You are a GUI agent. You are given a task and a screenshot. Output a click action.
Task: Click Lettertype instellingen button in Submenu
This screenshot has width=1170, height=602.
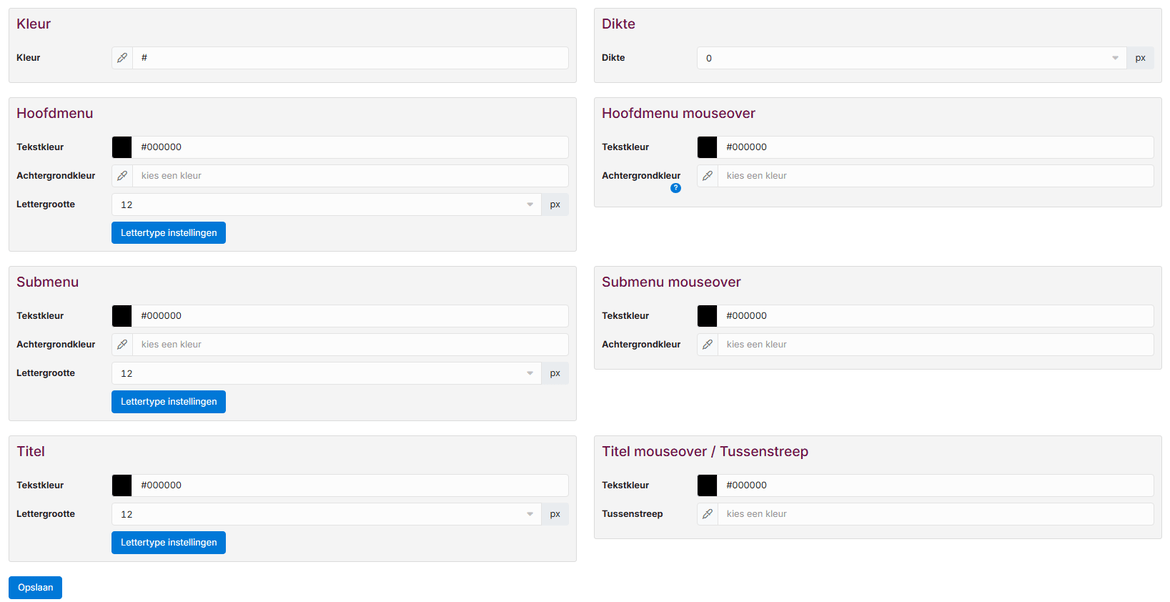click(168, 402)
